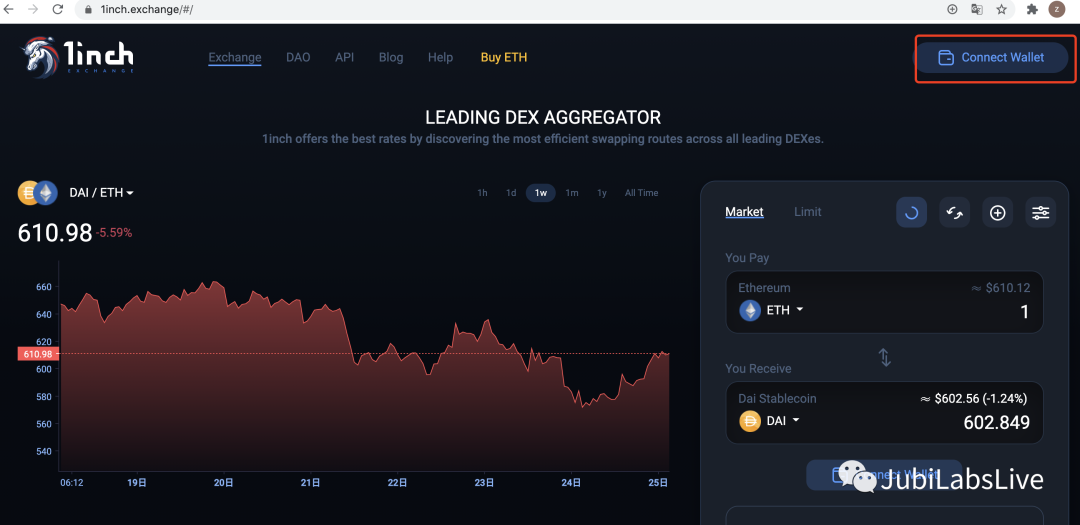This screenshot has width=1080, height=525.
Task: Click the browser back arrow
Action: [10, 9]
